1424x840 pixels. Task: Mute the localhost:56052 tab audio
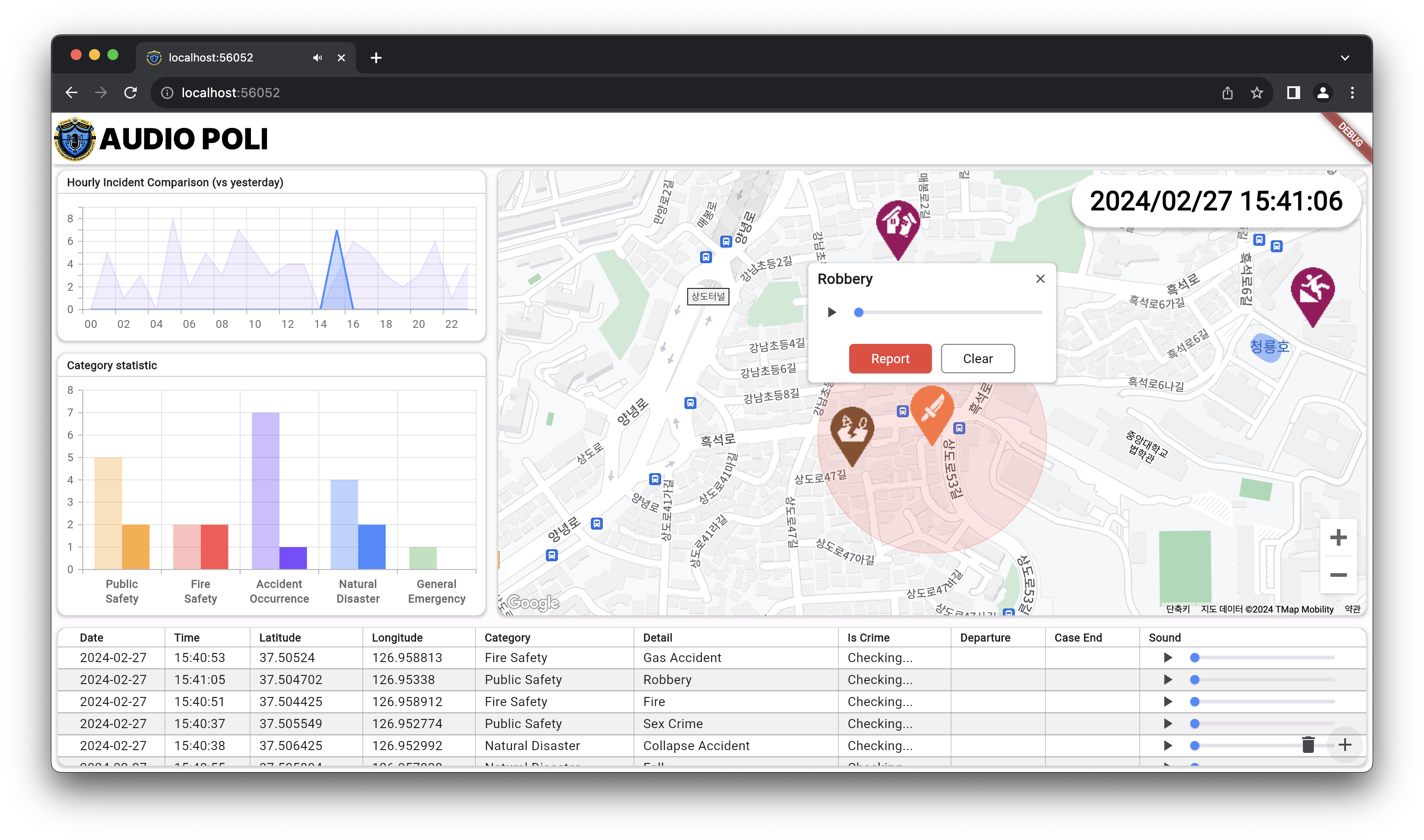[317, 58]
